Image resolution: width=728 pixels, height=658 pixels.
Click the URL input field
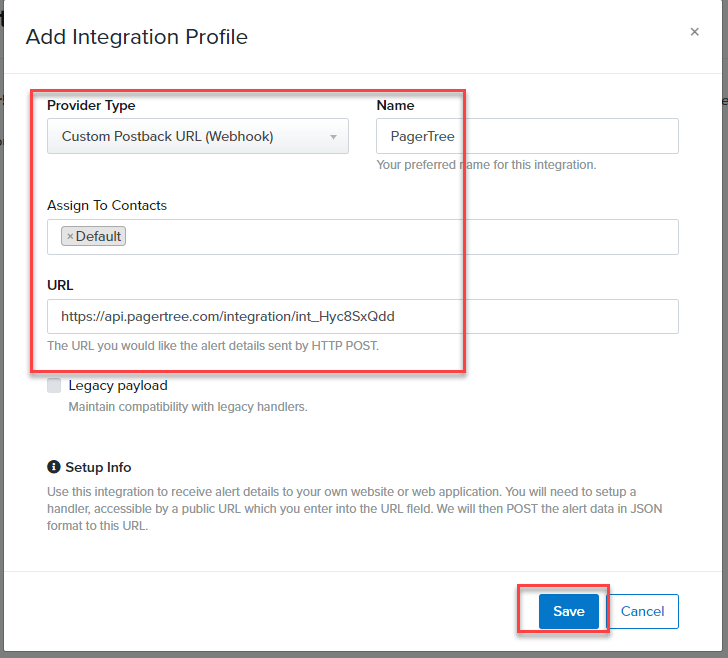tap(363, 316)
